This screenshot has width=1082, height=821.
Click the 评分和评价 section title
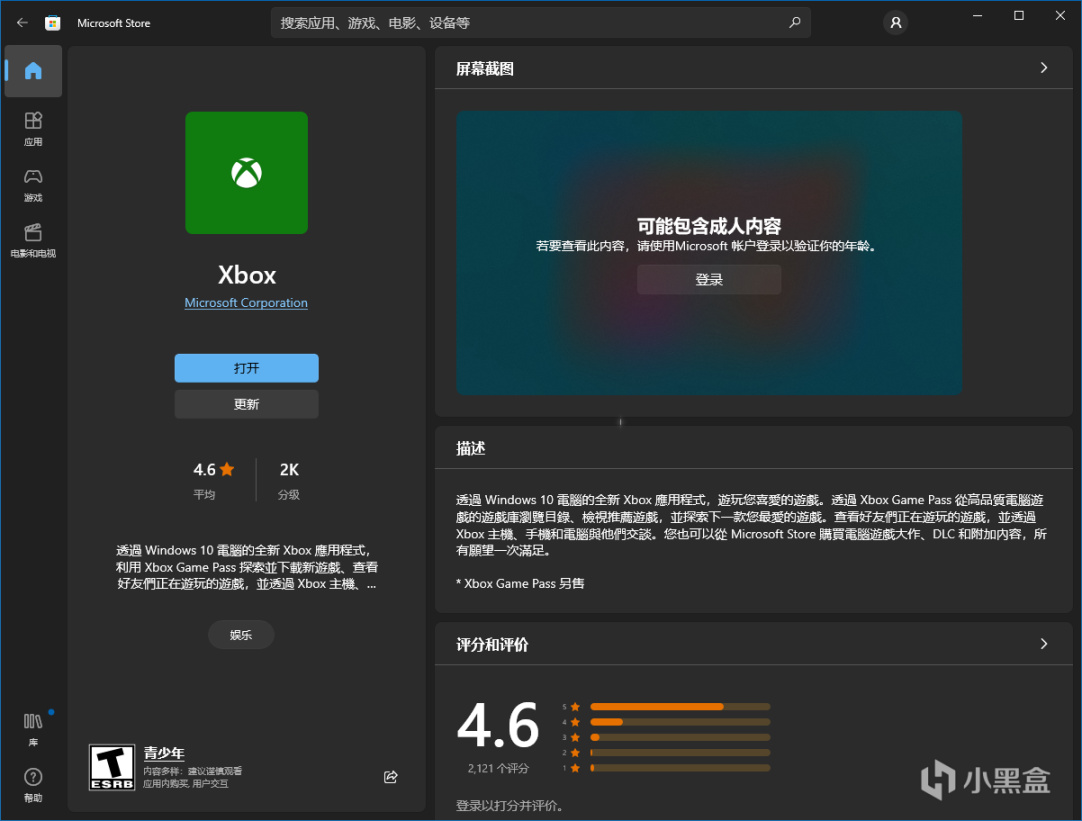tap(492, 644)
